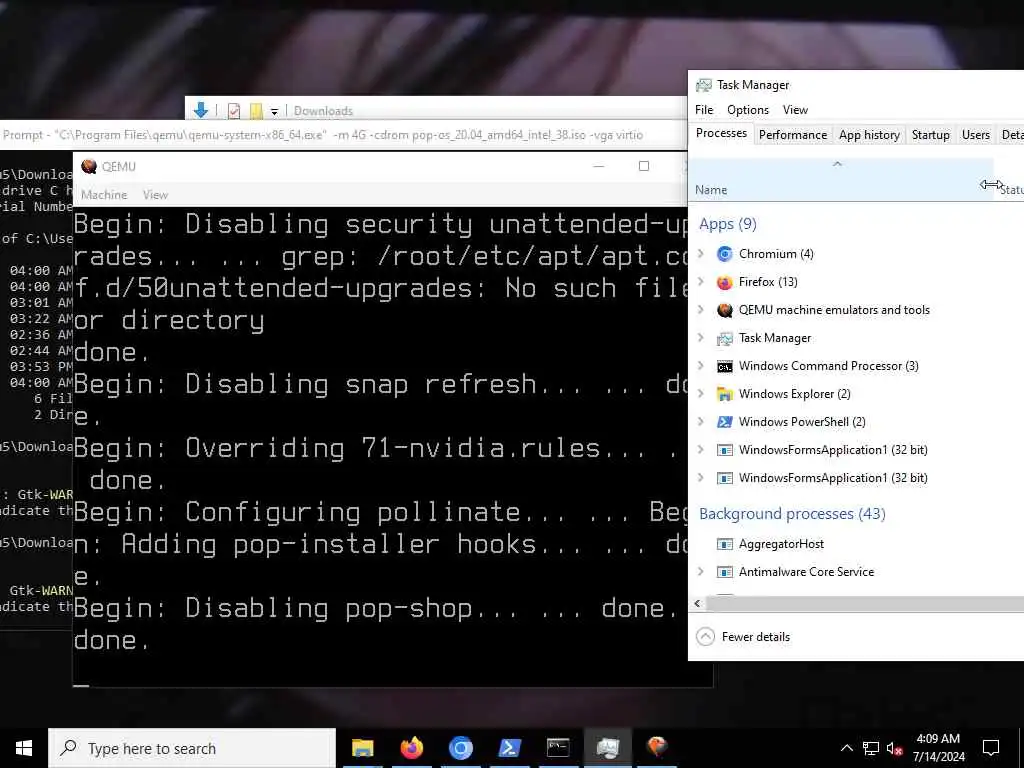Viewport: 1024px width, 768px height.
Task: Open the View menu in QEMU
Action: [x=155, y=195]
